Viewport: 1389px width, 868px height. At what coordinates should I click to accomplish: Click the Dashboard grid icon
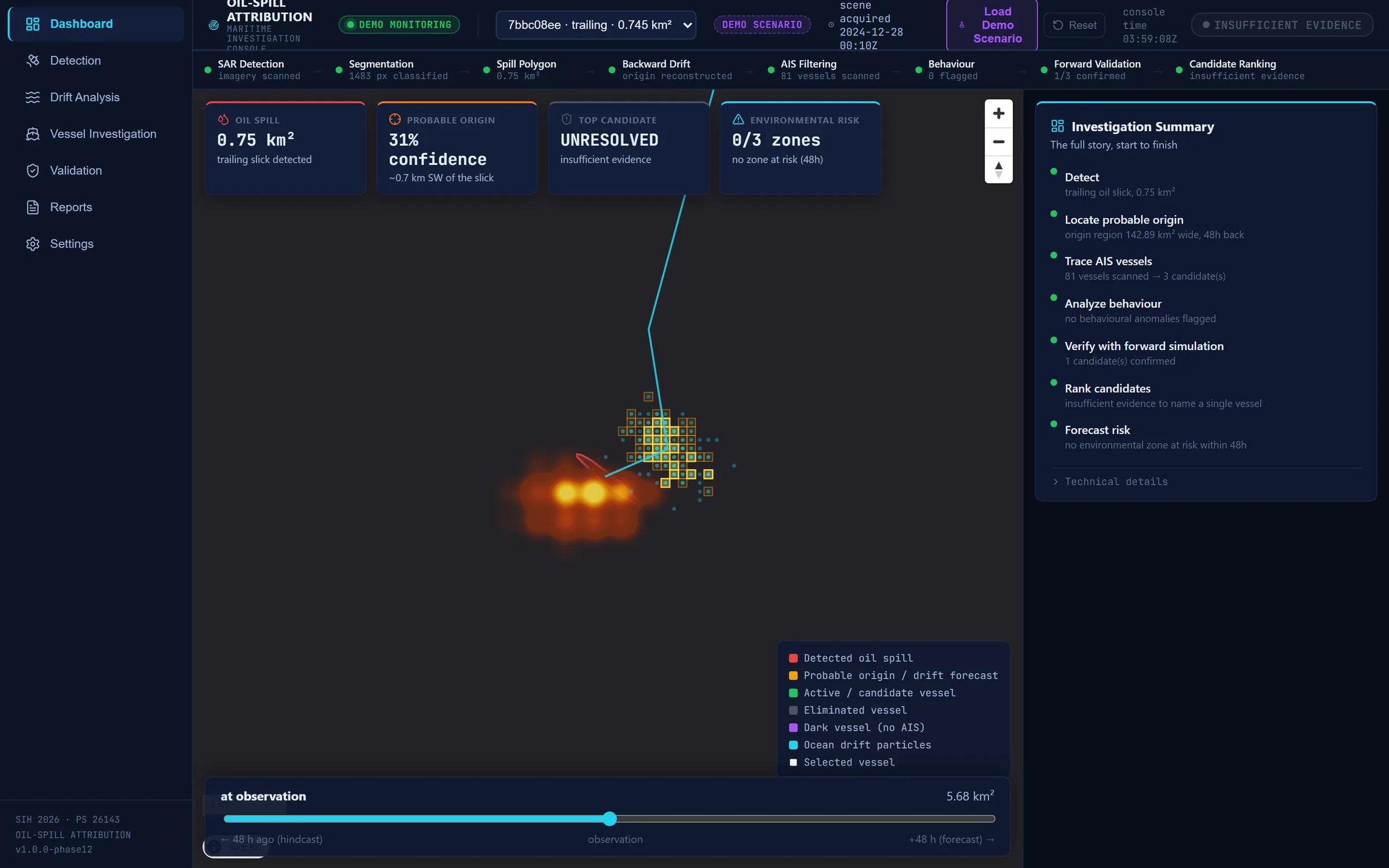point(33,24)
